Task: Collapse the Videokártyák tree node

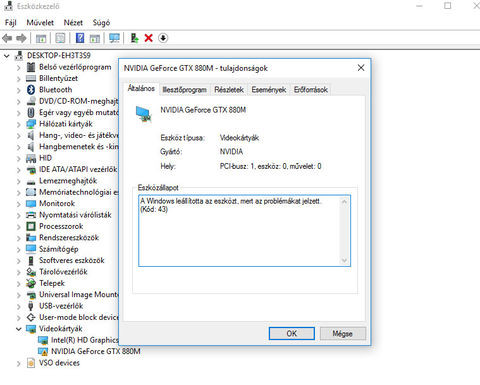Action: 19,329
